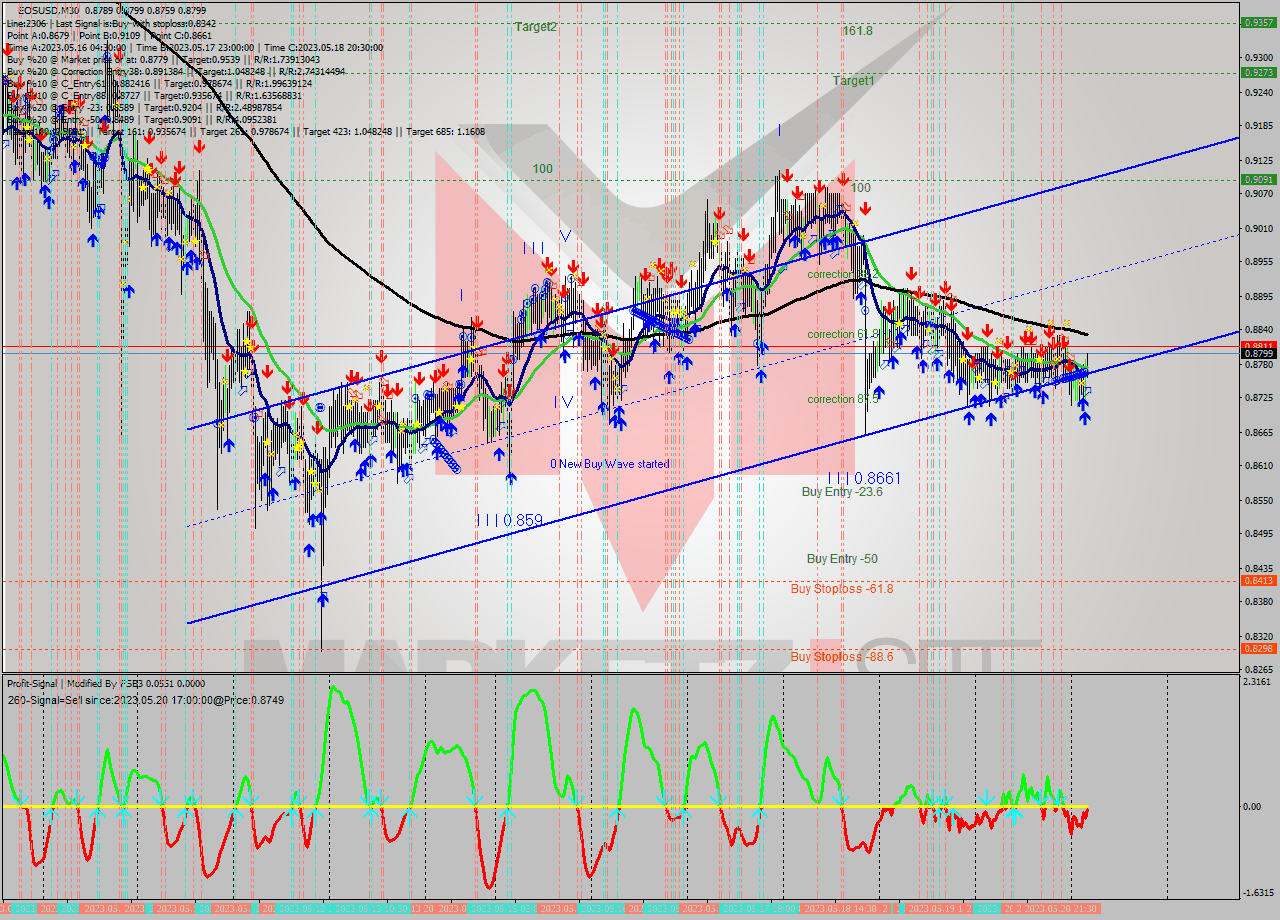Click the '| | | 0.859' wave label
Image resolution: width=1280 pixels, height=920 pixels.
(509, 520)
